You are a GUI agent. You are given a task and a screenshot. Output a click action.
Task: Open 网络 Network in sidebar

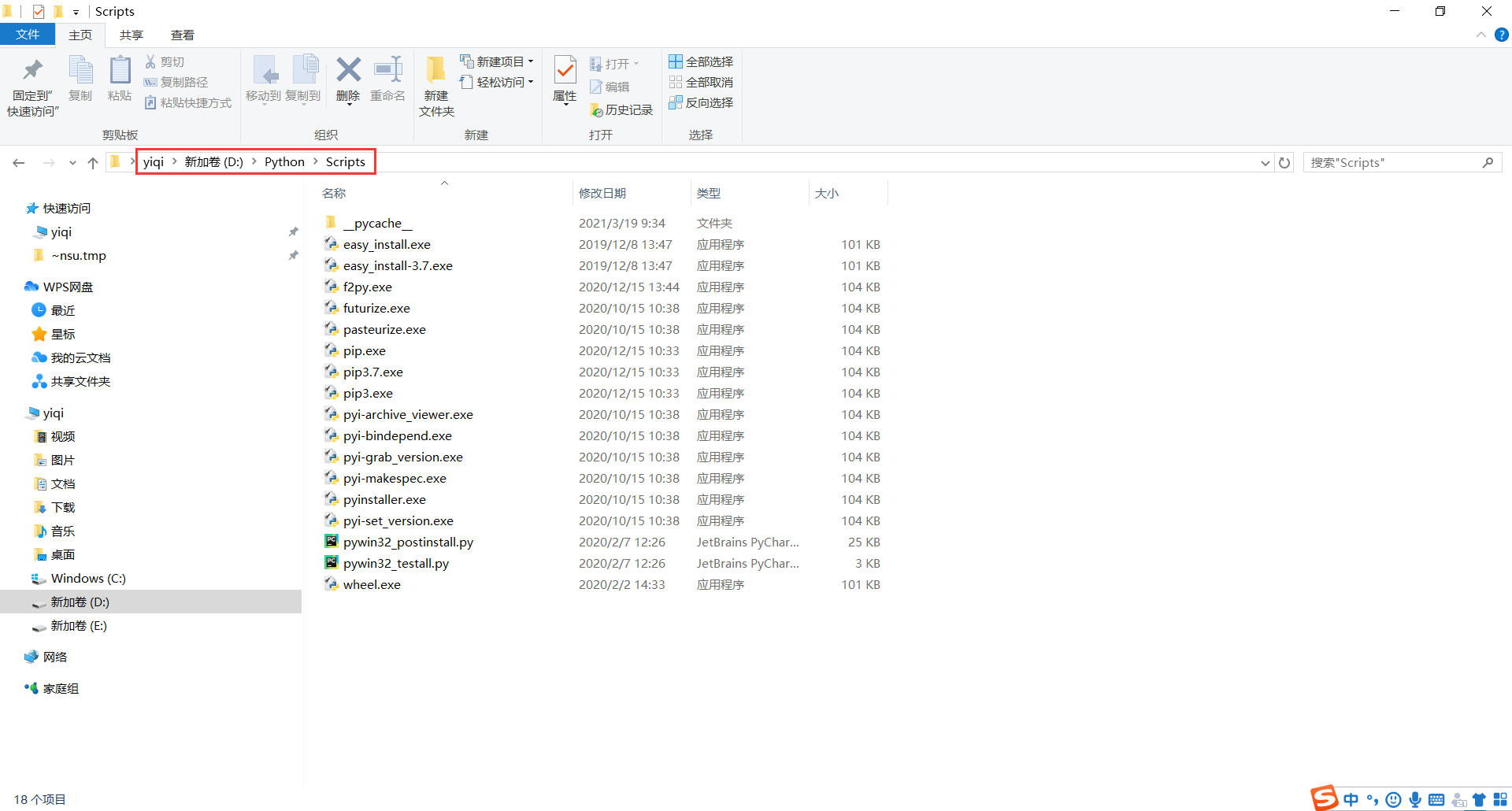tap(55, 657)
